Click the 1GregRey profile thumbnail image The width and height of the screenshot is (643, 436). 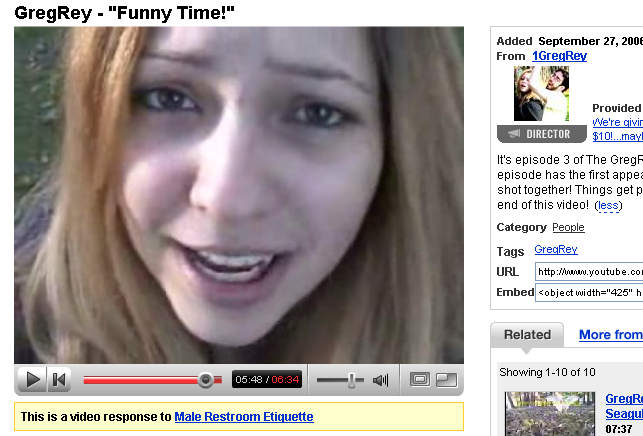tap(541, 94)
